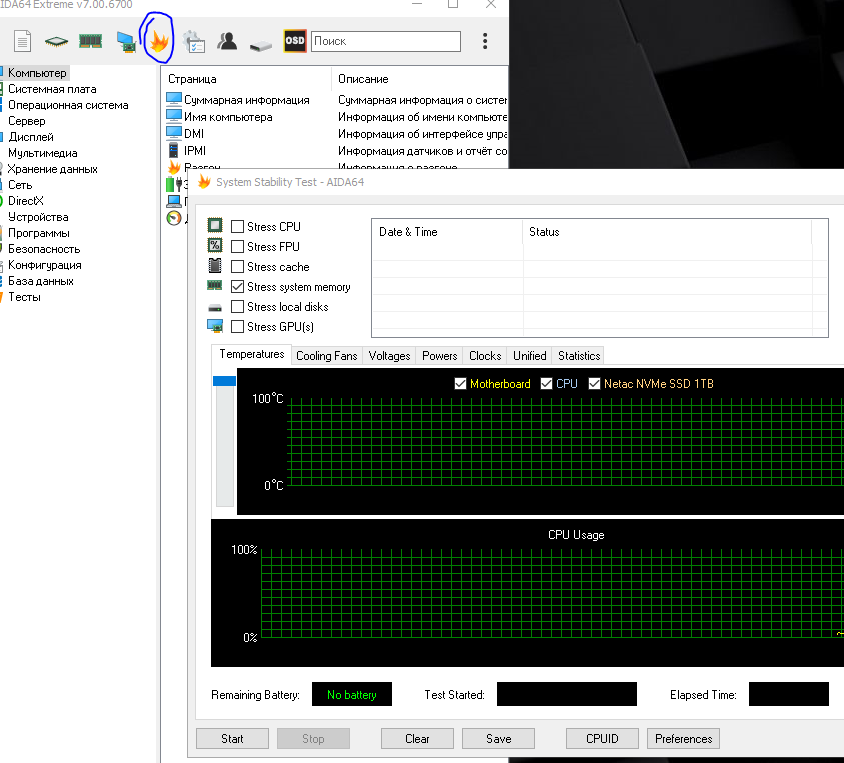Toggle the CPU temperature graph checkbox
This screenshot has width=844, height=763.
pyautogui.click(x=546, y=384)
